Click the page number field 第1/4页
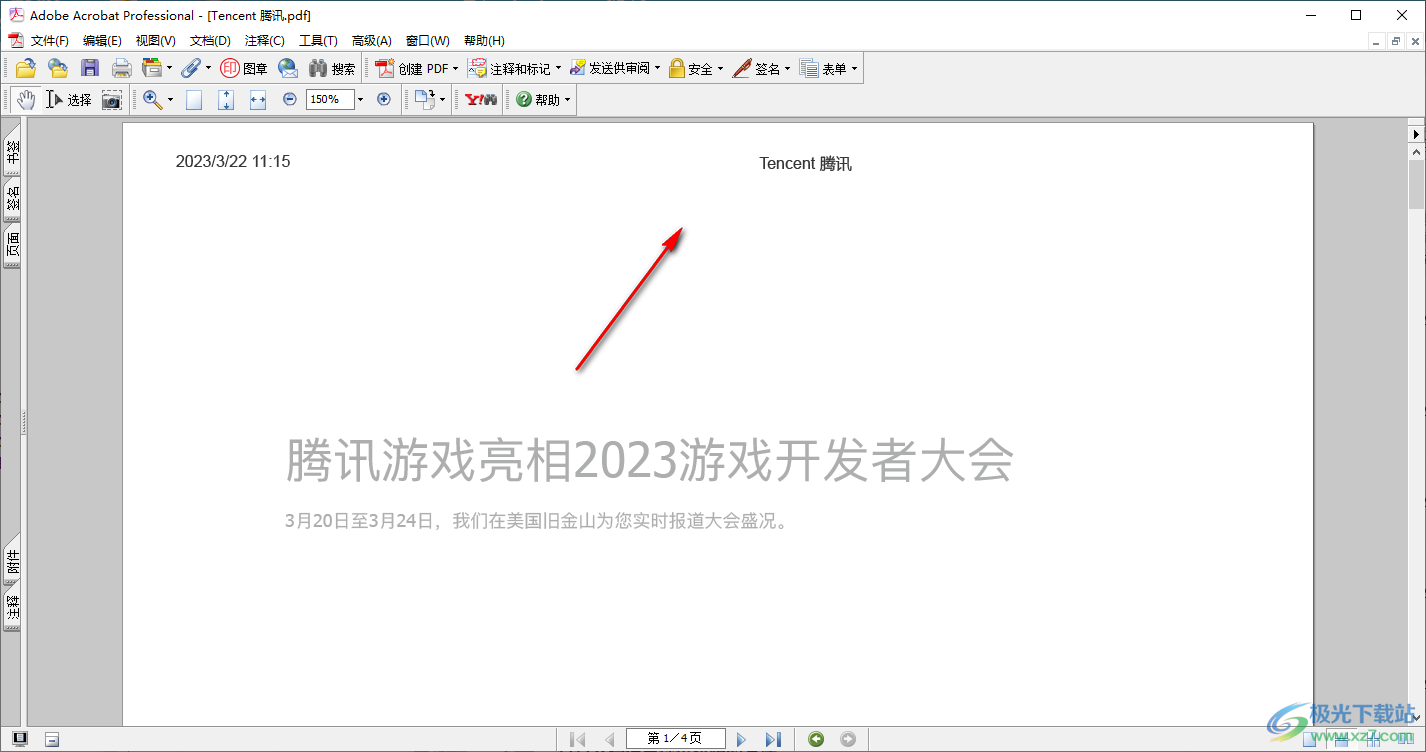This screenshot has height=752, width=1426. pyautogui.click(x=675, y=739)
